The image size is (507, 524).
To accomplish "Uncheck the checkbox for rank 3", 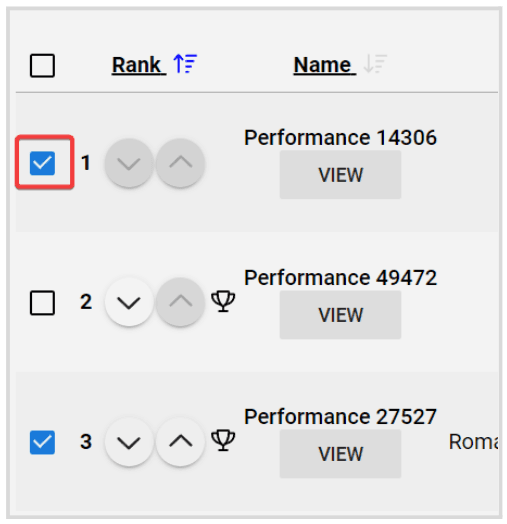I will pyautogui.click(x=42, y=442).
